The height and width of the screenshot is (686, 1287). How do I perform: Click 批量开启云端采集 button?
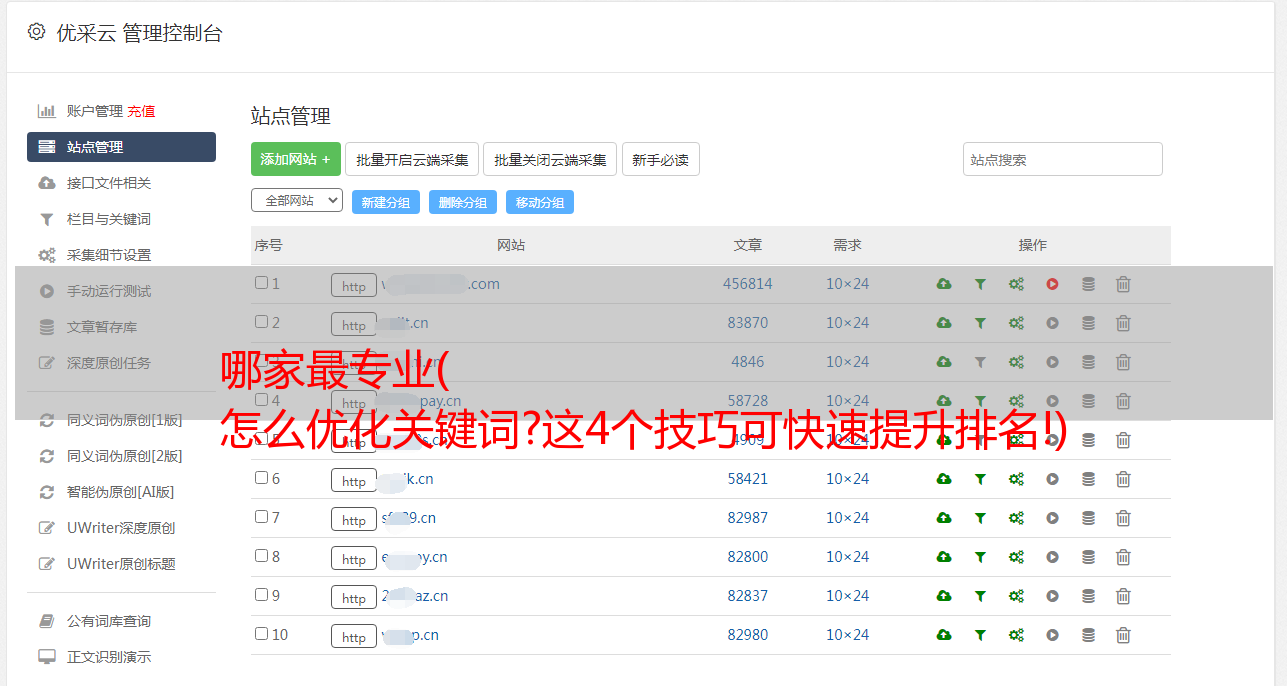coord(412,159)
